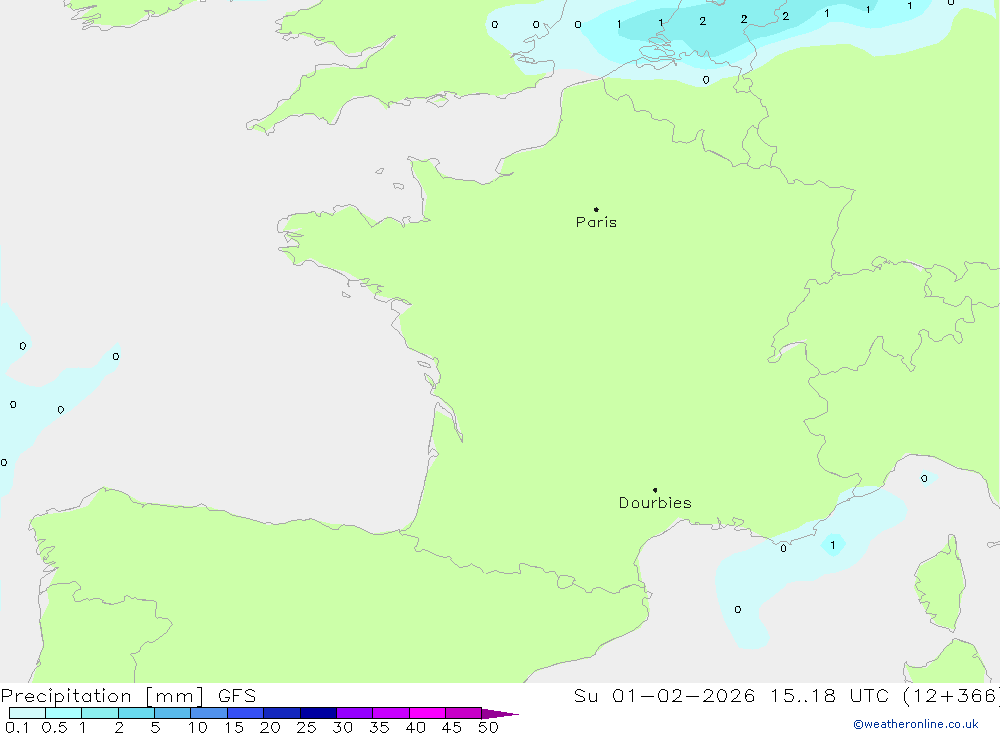
Task: Click the '0.5' legend scale value
Action: tap(54, 727)
